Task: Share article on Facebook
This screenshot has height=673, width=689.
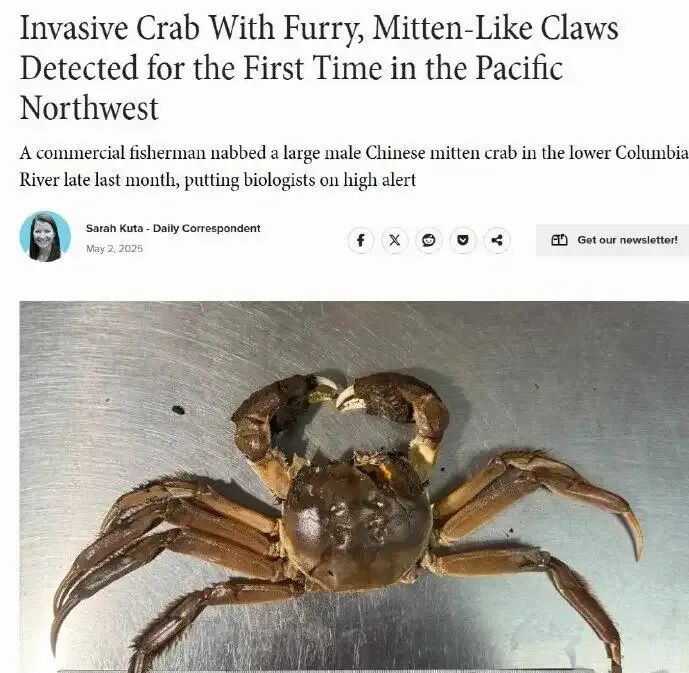Action: (x=361, y=240)
